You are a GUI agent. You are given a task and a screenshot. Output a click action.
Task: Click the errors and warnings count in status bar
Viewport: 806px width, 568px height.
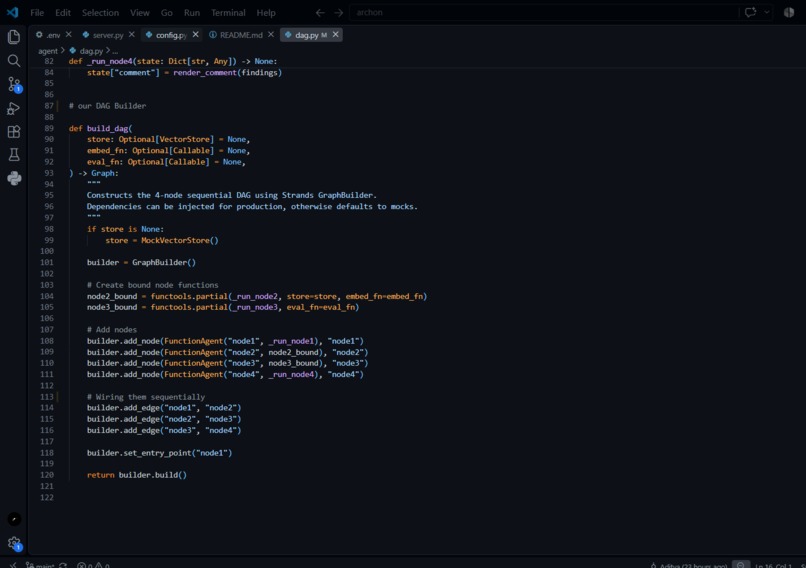coord(93,565)
